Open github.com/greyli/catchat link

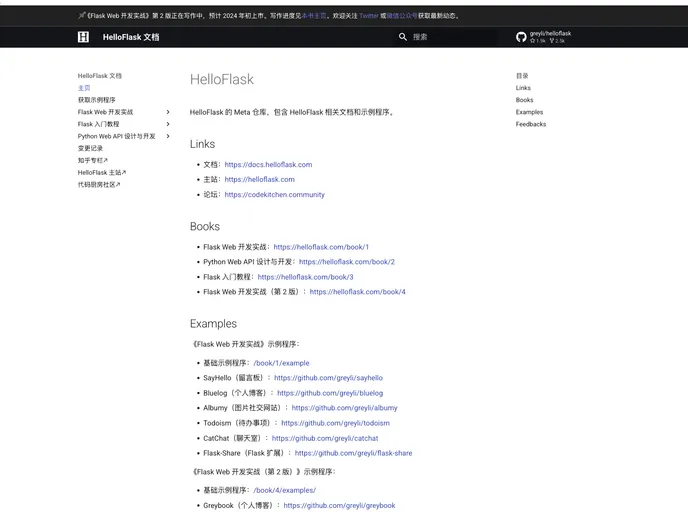pos(325,438)
